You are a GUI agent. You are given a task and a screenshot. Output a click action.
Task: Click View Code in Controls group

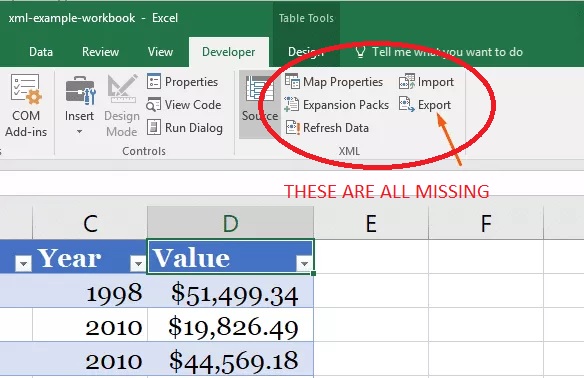click(184, 105)
